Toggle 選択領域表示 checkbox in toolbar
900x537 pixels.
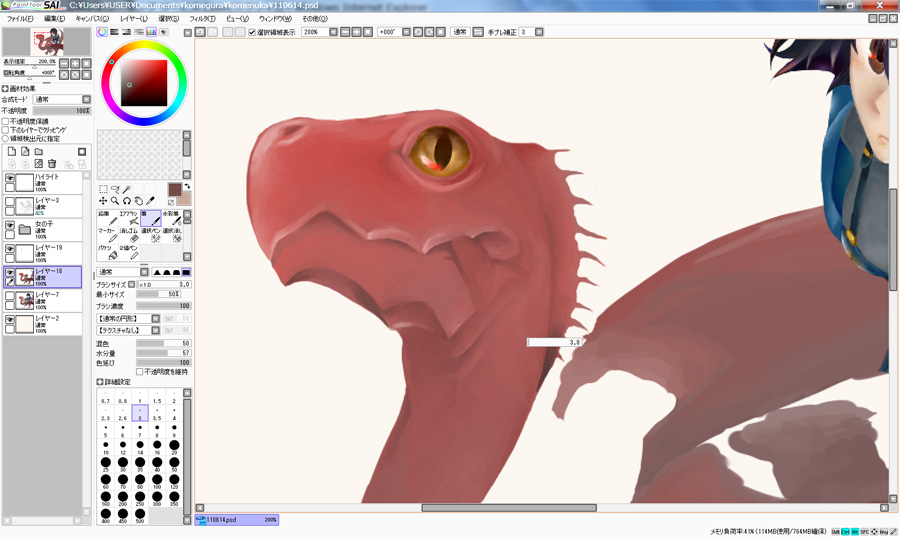coord(252,32)
